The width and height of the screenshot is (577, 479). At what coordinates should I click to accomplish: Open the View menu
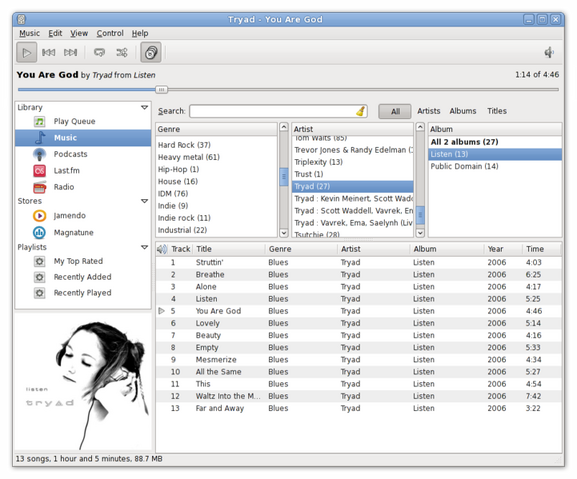[79, 33]
